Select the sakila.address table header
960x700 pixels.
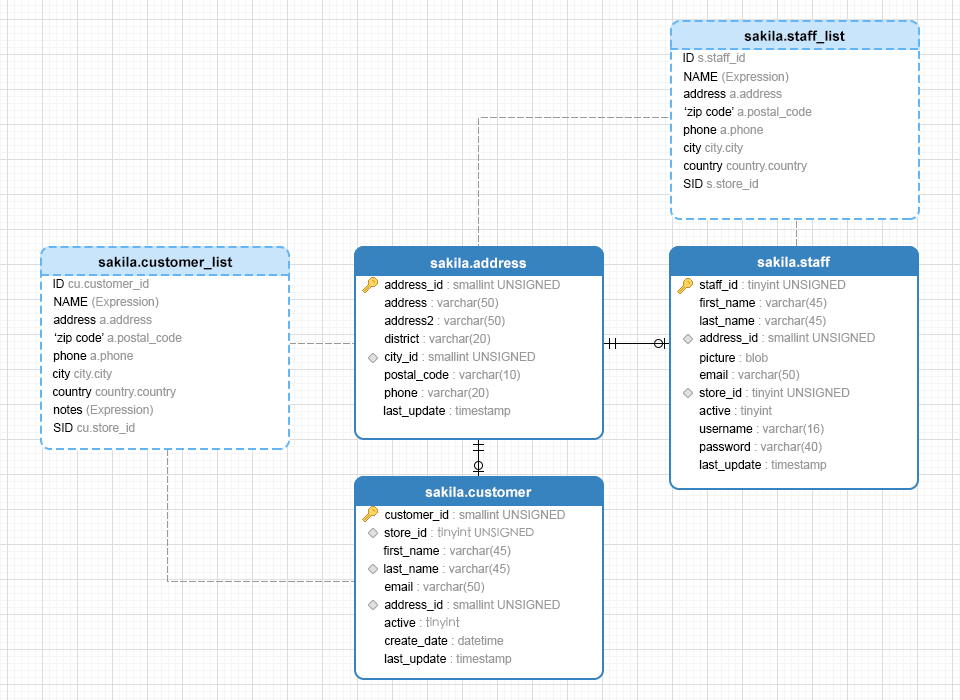click(x=479, y=262)
